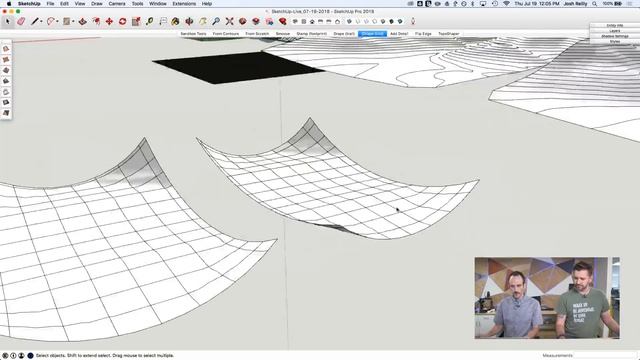This screenshot has height=360, width=640.
Task: Open the View menu
Action: click(80, 4)
